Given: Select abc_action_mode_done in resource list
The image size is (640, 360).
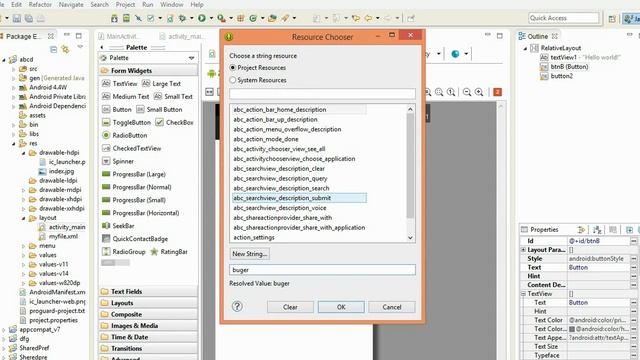Looking at the screenshot, I should click(x=266, y=139).
